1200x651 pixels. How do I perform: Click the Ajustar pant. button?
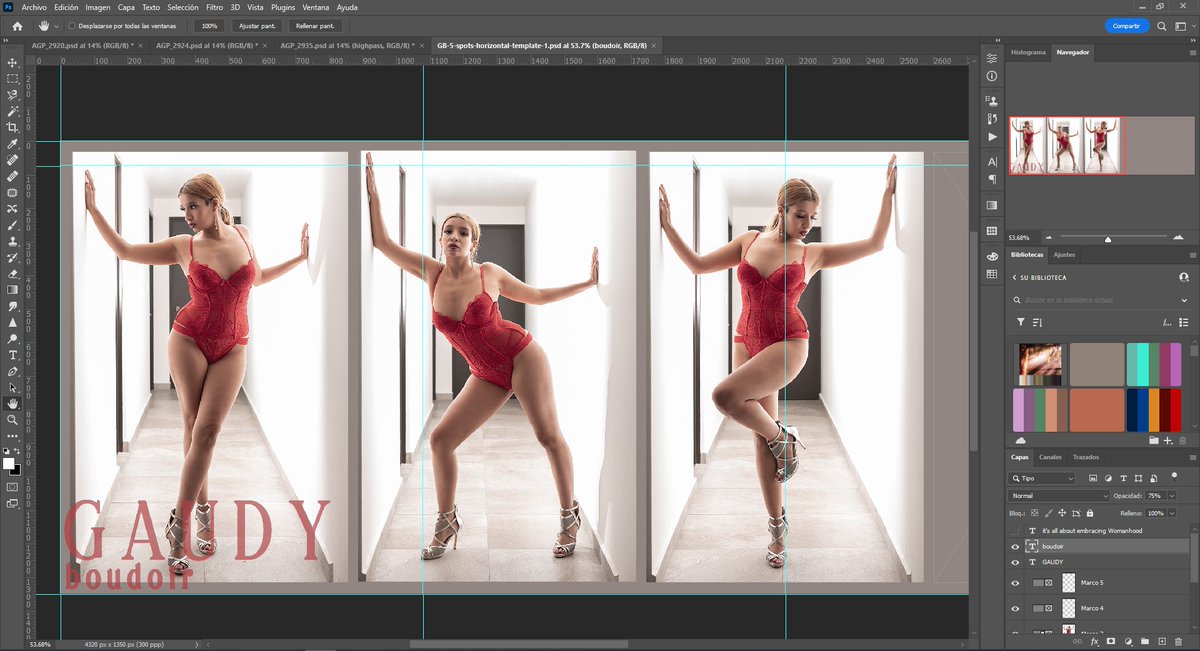pos(256,26)
